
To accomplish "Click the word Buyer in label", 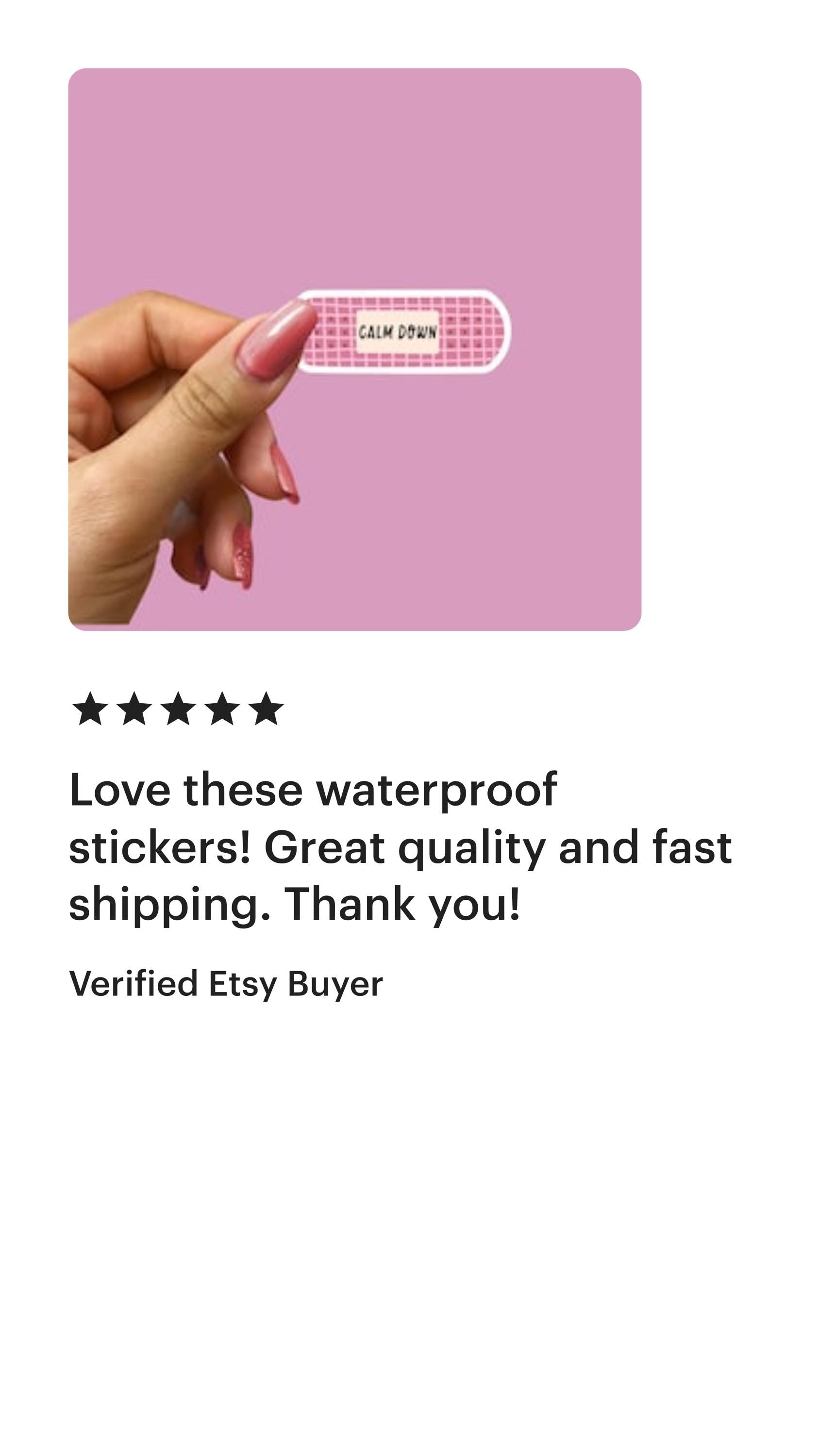I will coord(335,984).
